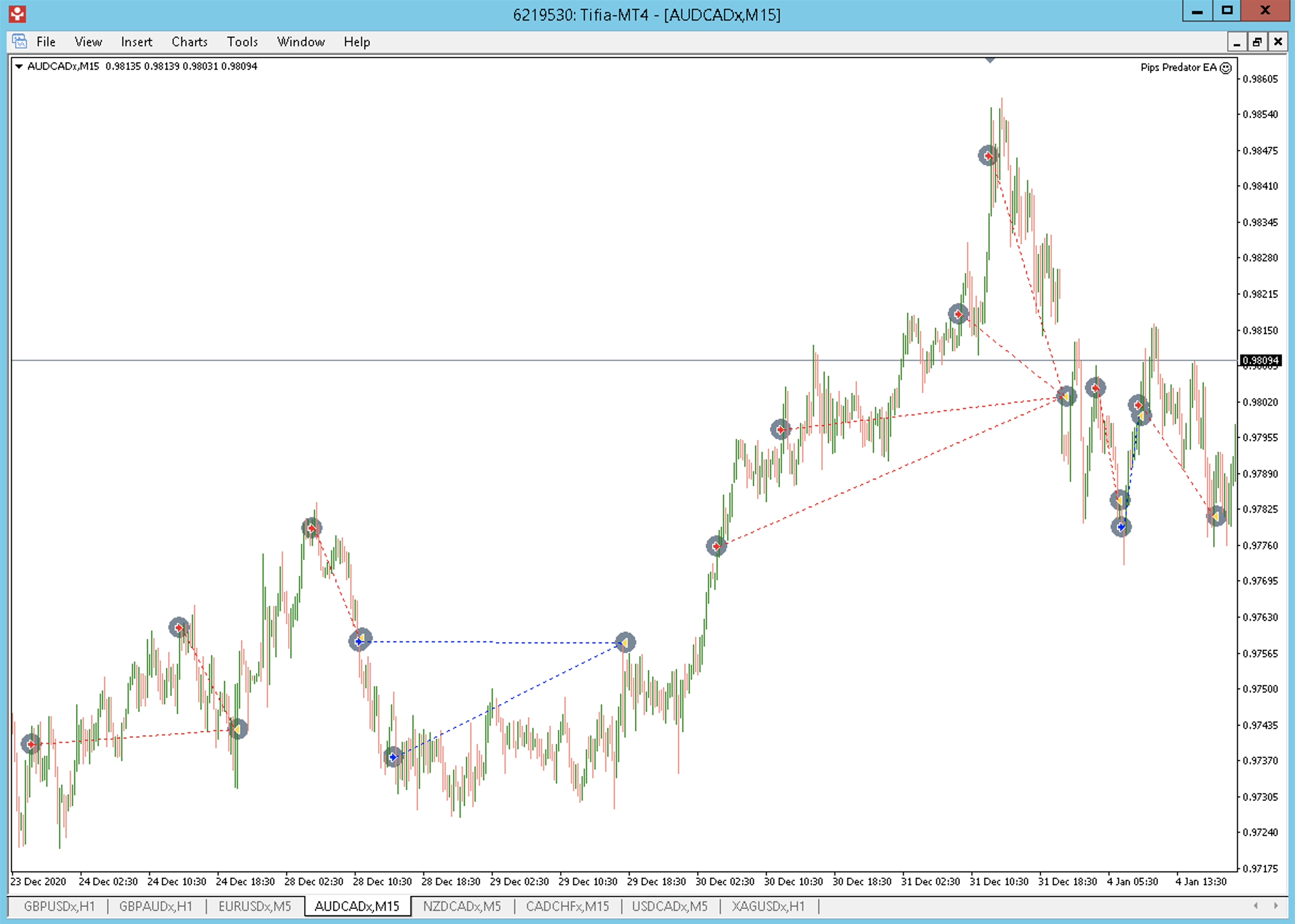Open the Charts menu
The height and width of the screenshot is (924, 1295).
point(190,42)
